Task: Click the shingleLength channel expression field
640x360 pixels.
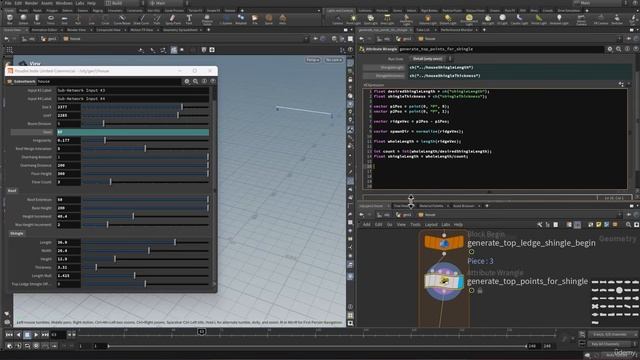Action: (520, 67)
